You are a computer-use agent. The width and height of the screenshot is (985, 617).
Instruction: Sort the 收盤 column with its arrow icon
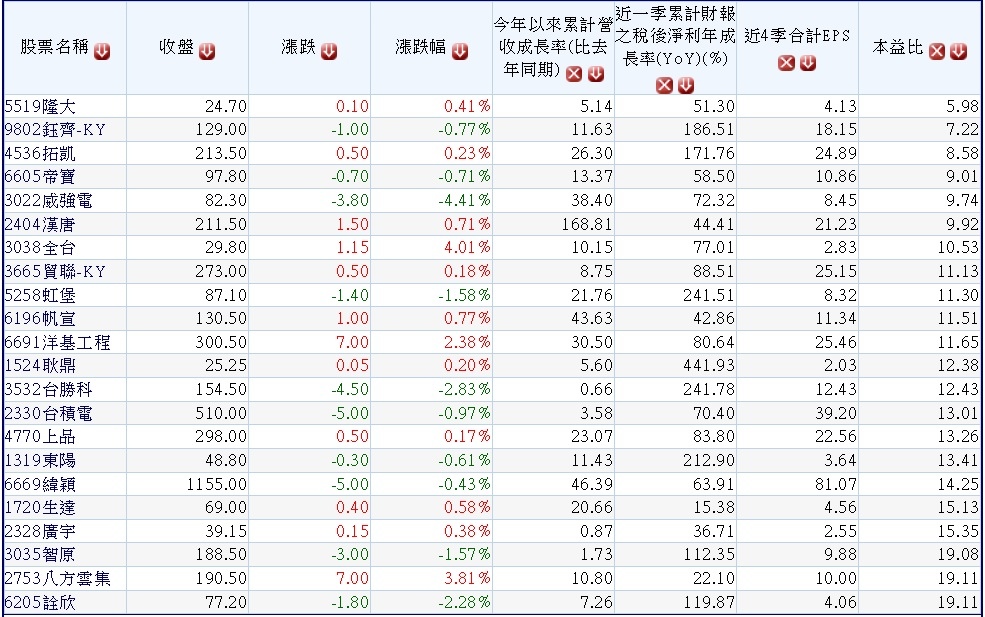pos(207,52)
